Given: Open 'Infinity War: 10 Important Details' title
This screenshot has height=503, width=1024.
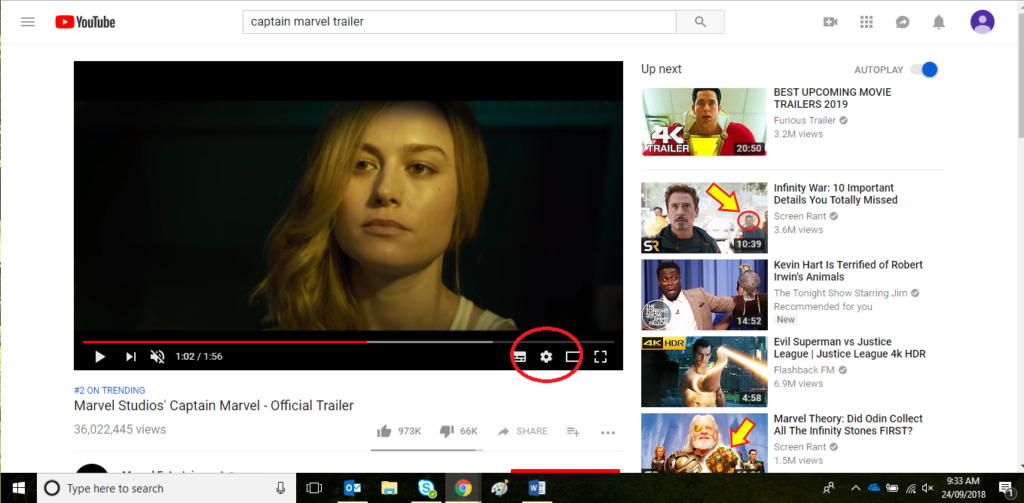Looking at the screenshot, I should tap(835, 194).
